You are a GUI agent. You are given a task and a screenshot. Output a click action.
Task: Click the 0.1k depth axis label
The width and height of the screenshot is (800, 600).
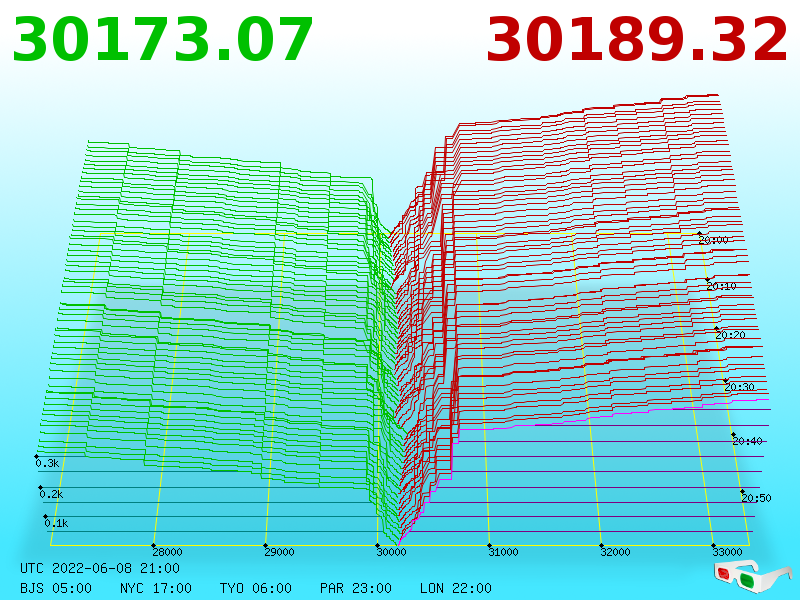(56, 523)
